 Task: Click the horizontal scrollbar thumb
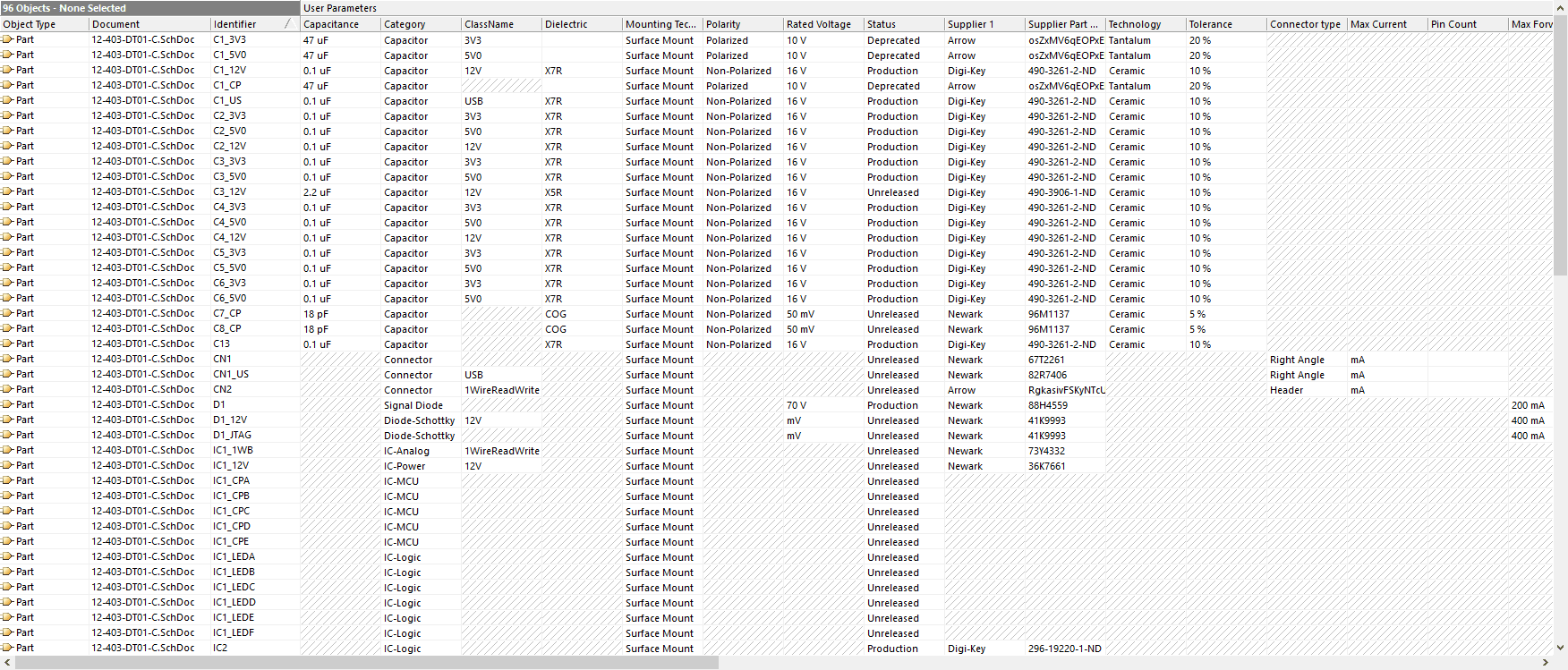click(x=367, y=663)
